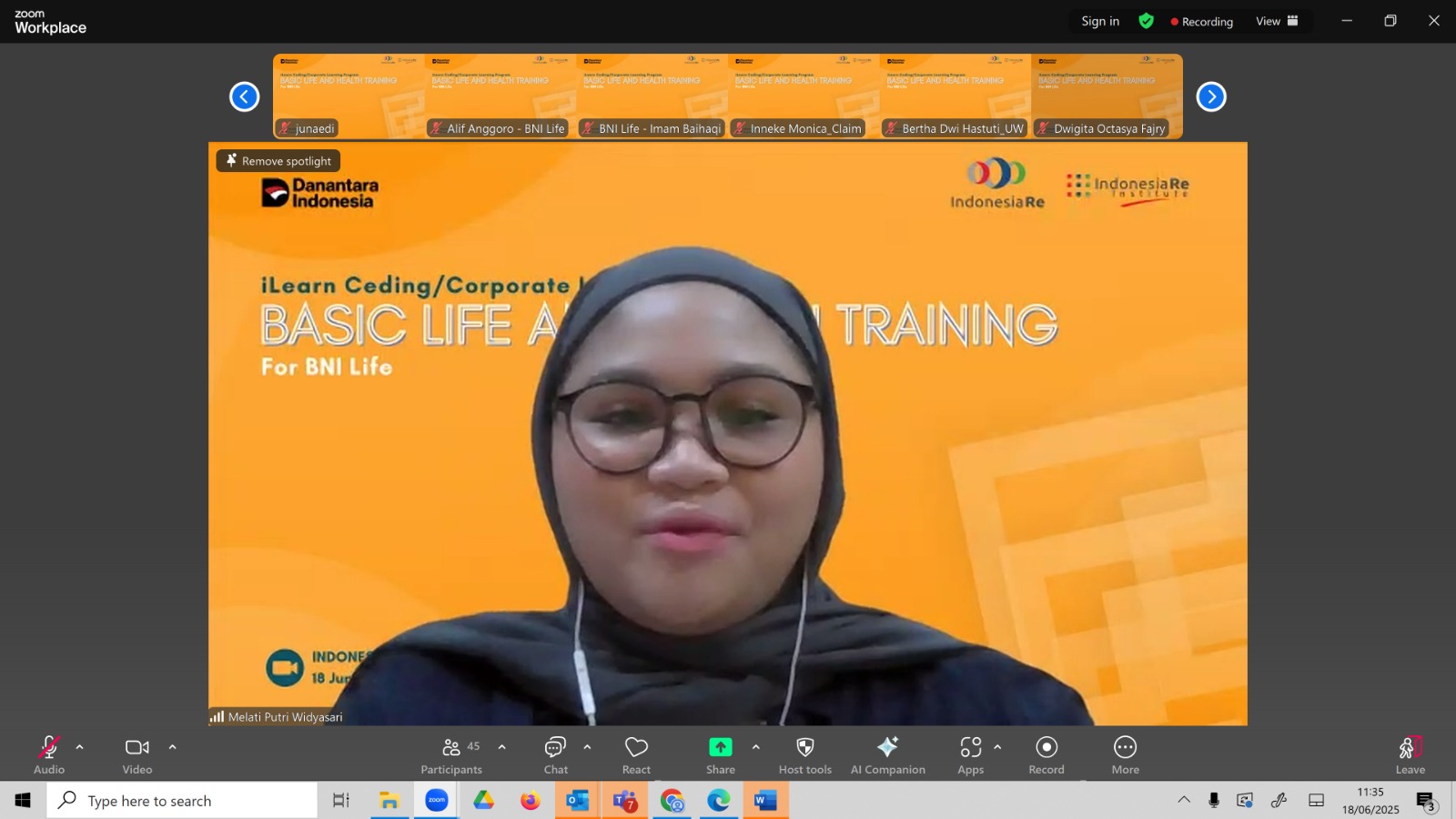The width and height of the screenshot is (1456, 819).
Task: Open Host tools shield
Action: click(805, 755)
